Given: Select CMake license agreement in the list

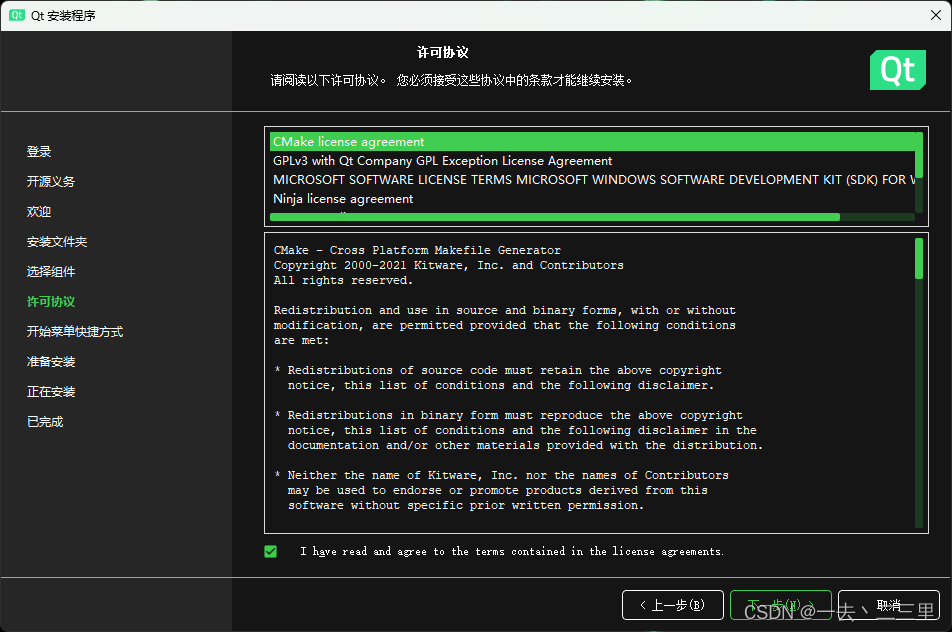Looking at the screenshot, I should pyautogui.click(x=593, y=141).
